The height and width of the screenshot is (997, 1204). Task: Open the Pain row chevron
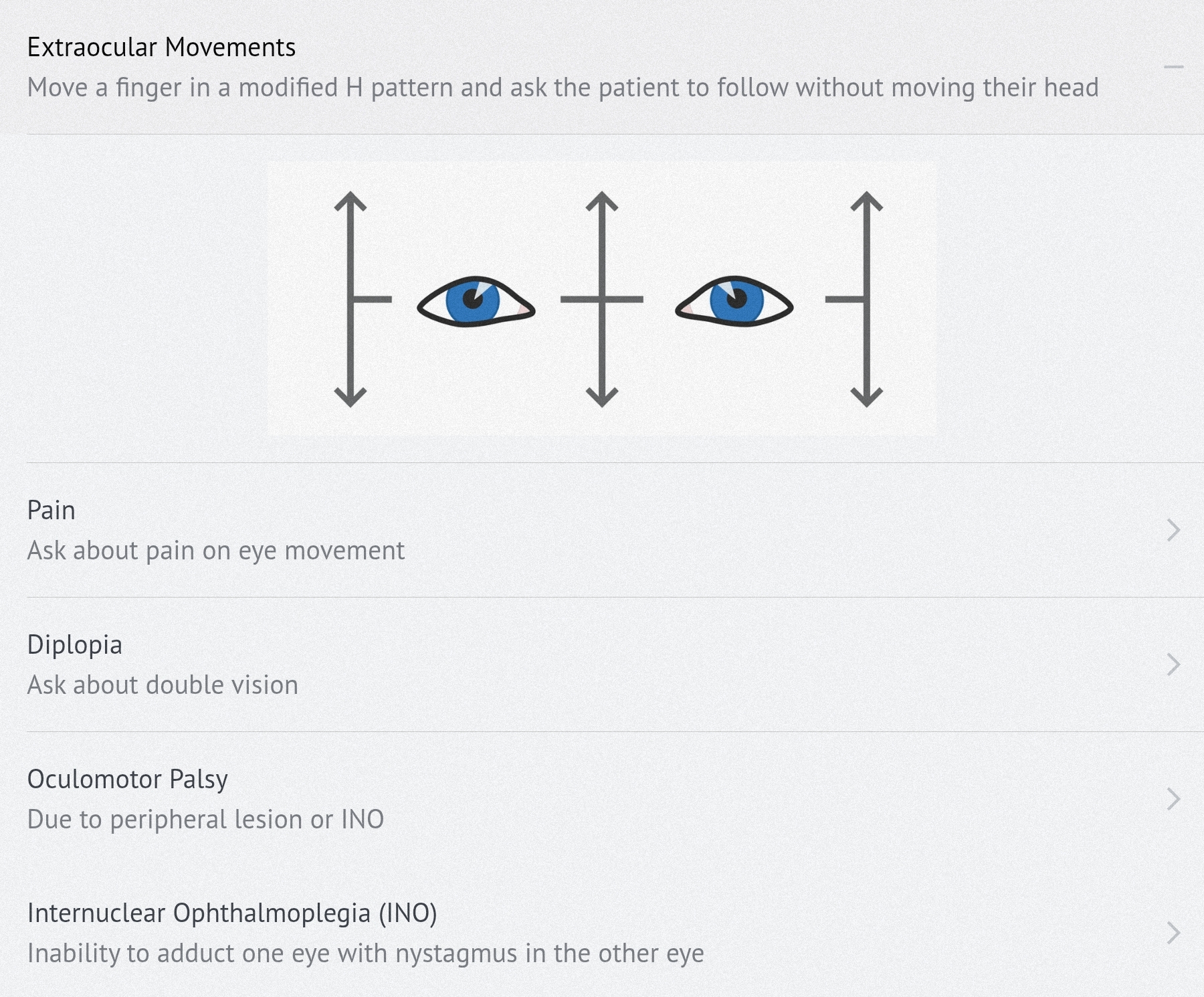tap(1173, 530)
